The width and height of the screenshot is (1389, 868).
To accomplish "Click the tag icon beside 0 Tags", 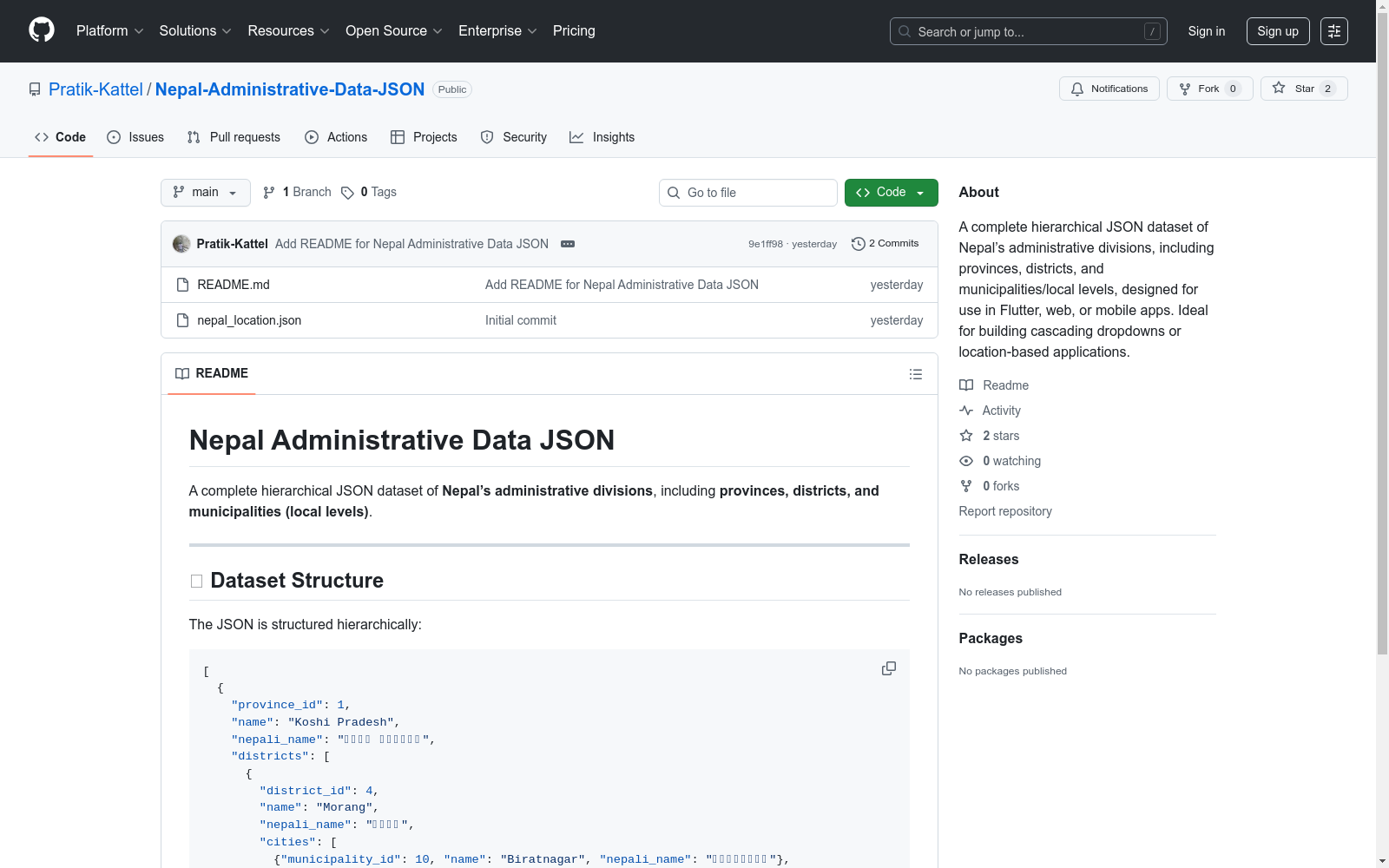I will (x=347, y=193).
